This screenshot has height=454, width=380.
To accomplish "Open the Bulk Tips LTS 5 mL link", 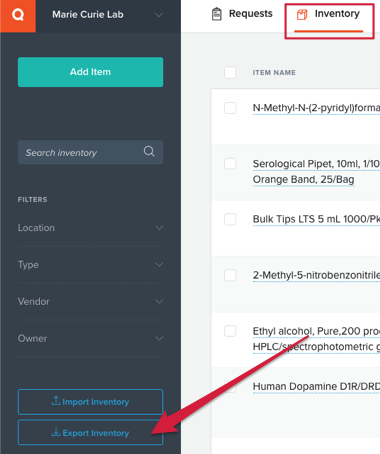I will [316, 219].
